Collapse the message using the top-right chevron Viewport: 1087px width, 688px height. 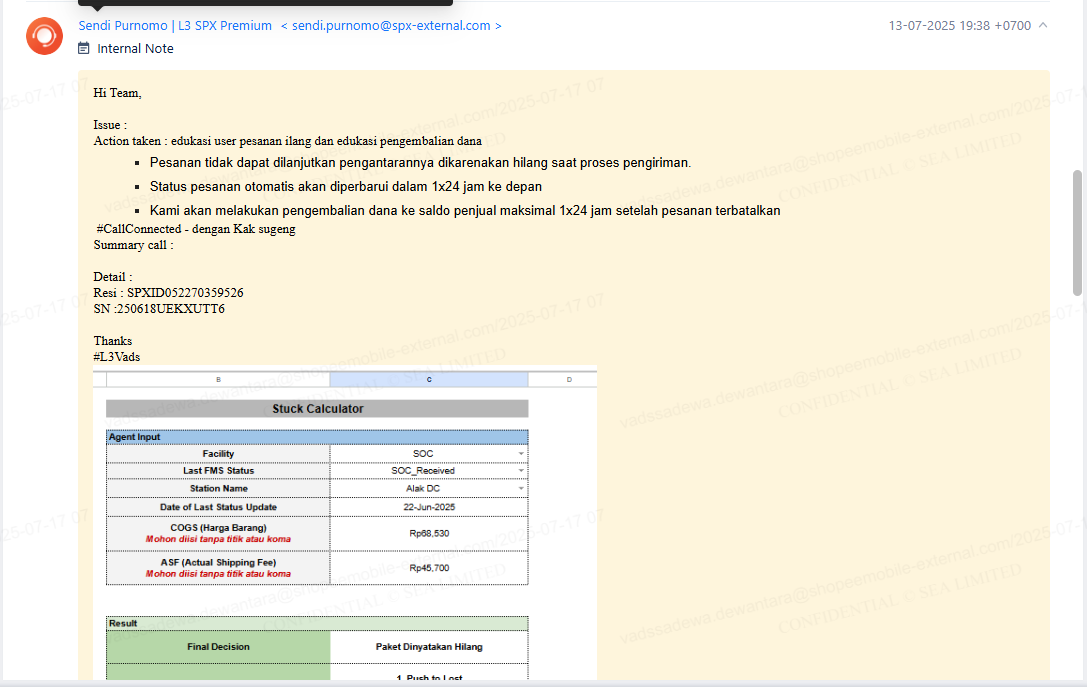pyautogui.click(x=1043, y=26)
